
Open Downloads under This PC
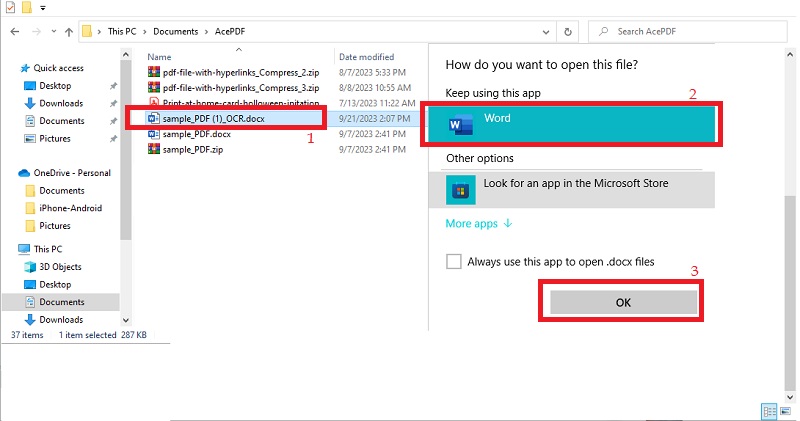point(61,319)
